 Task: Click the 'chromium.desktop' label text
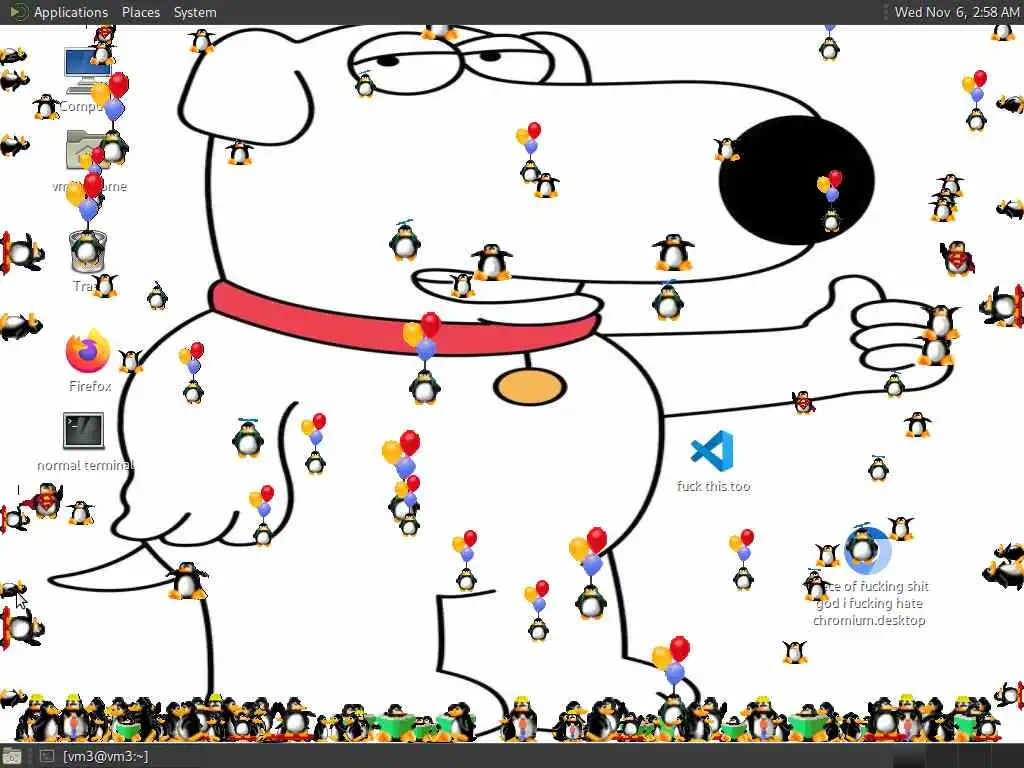pos(869,620)
